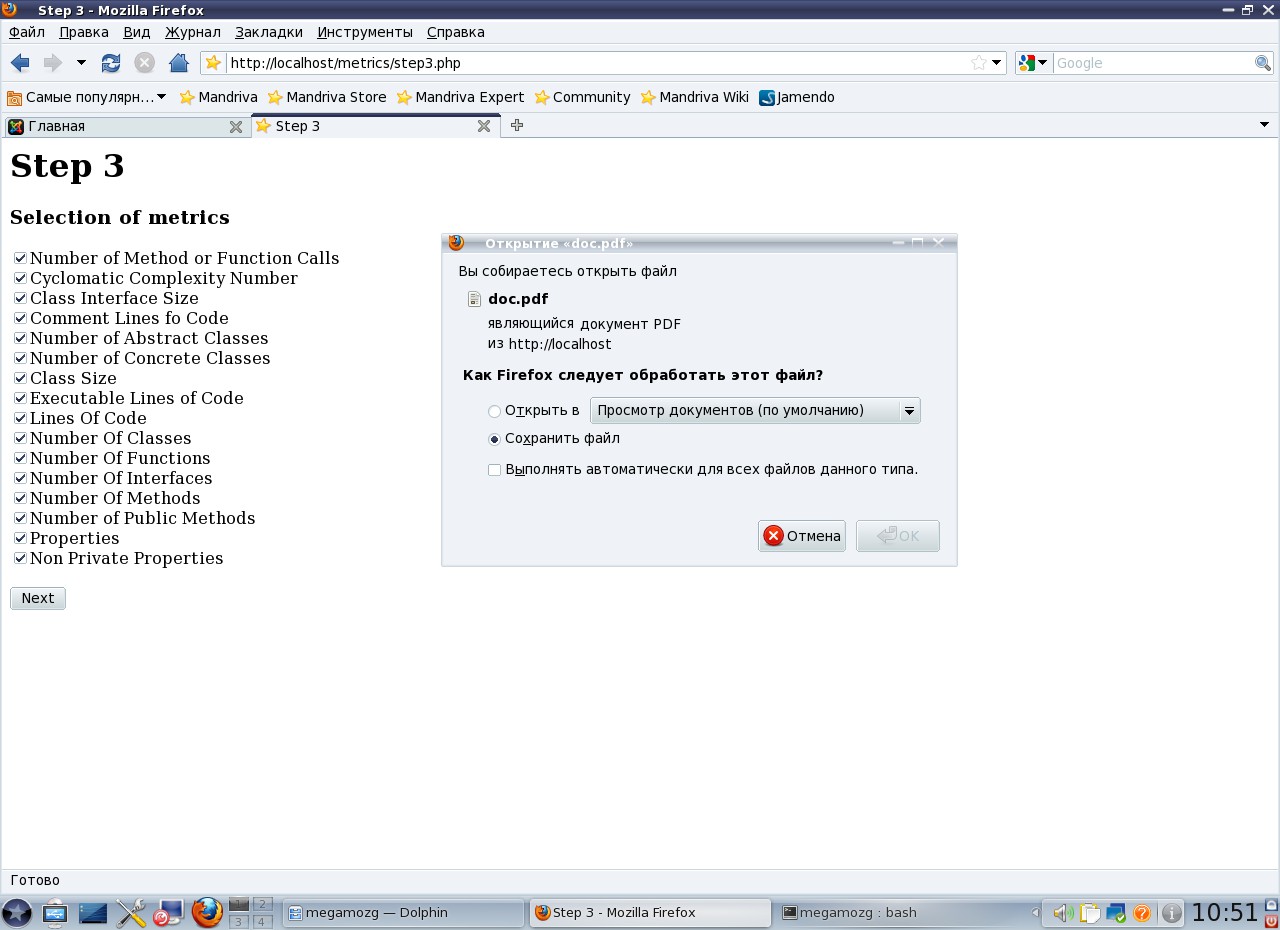The height and width of the screenshot is (930, 1280).
Task: Switch to megamozg — Dolphin taskbar window
Action: click(404, 913)
